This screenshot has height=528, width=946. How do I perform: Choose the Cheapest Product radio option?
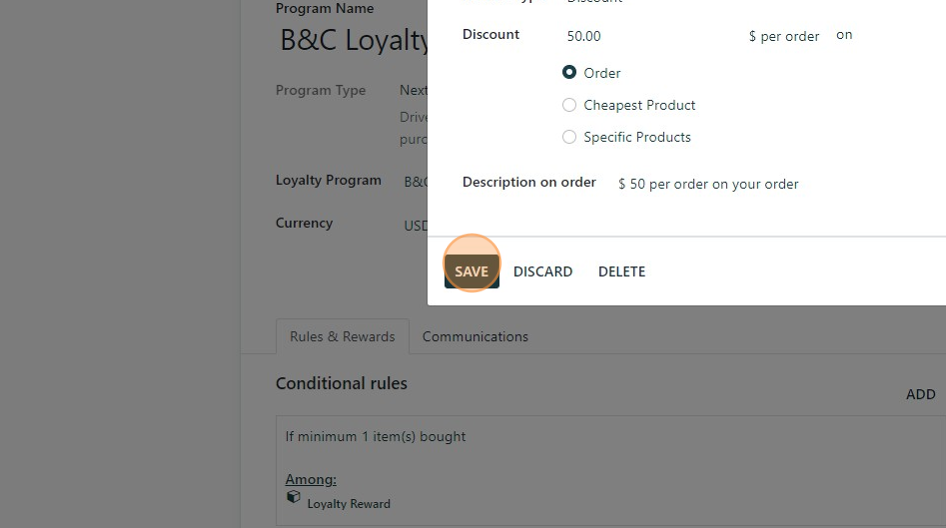pyautogui.click(x=570, y=105)
